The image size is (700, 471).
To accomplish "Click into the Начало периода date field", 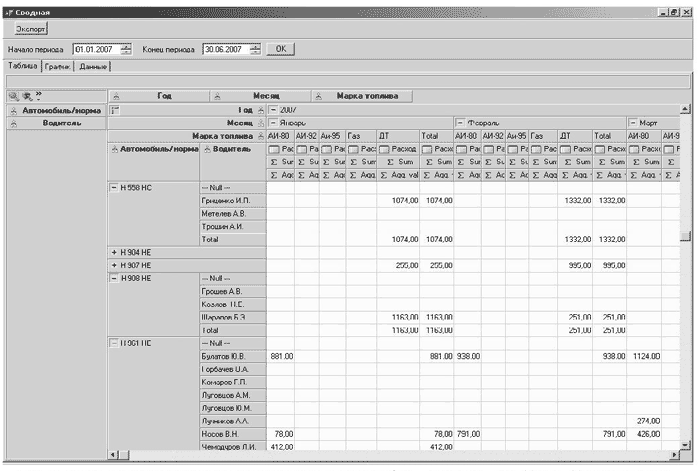I will [x=97, y=50].
